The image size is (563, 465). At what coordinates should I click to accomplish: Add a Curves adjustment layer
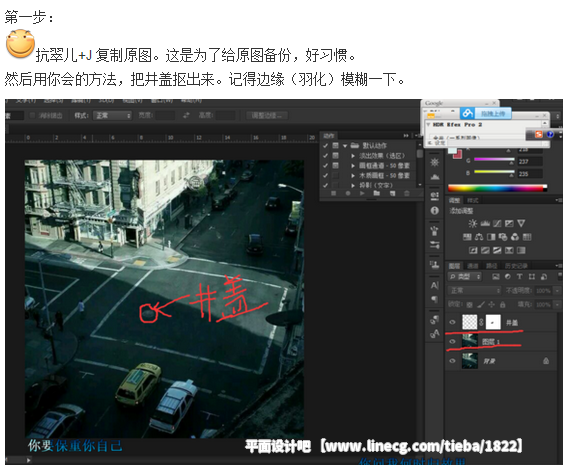pos(497,223)
